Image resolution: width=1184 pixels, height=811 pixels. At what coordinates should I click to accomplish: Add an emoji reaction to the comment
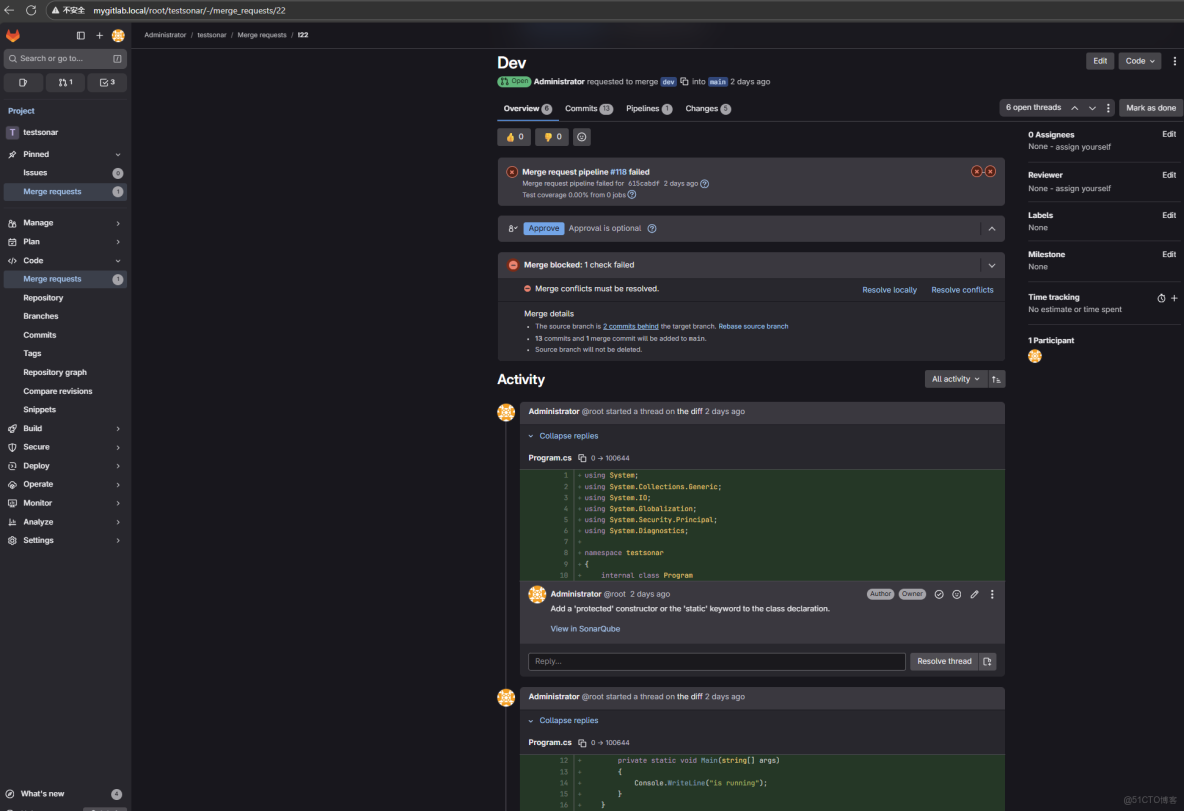[956, 594]
